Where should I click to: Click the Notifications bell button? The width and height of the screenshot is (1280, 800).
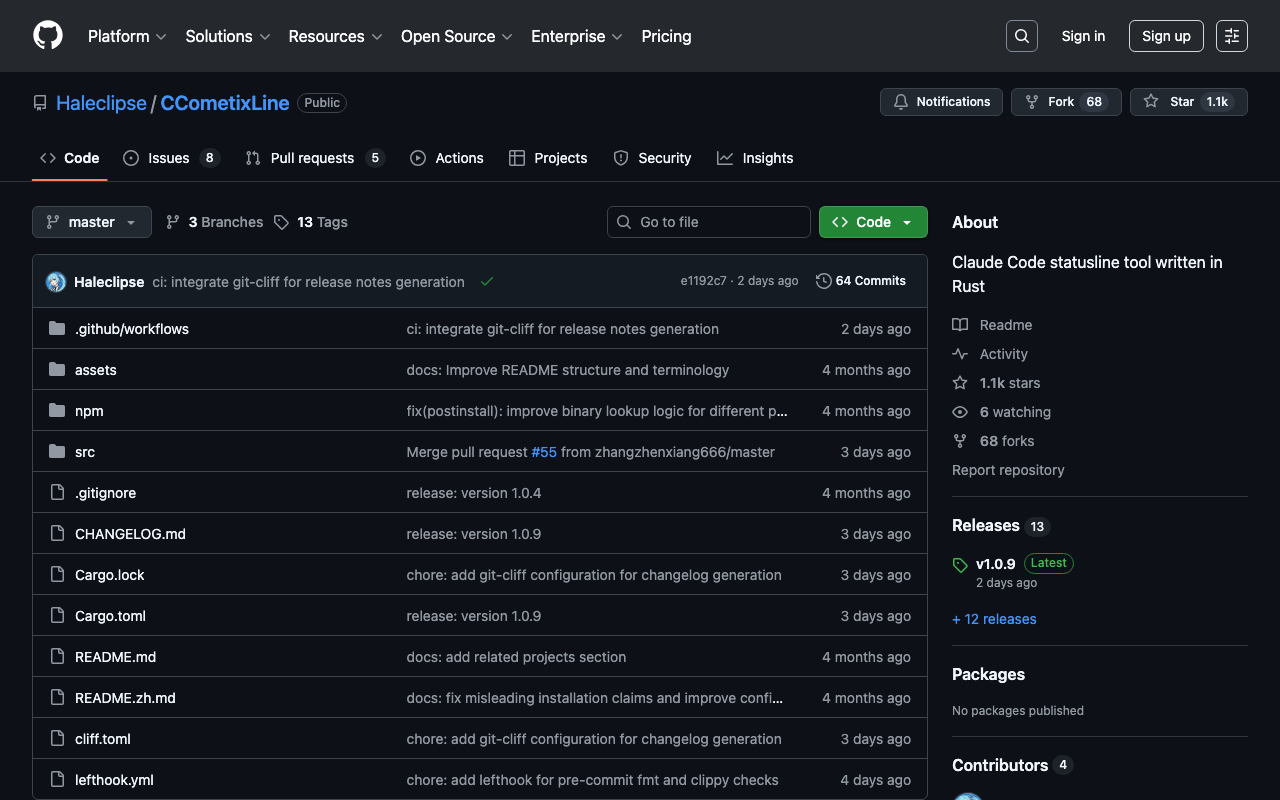[x=941, y=102]
